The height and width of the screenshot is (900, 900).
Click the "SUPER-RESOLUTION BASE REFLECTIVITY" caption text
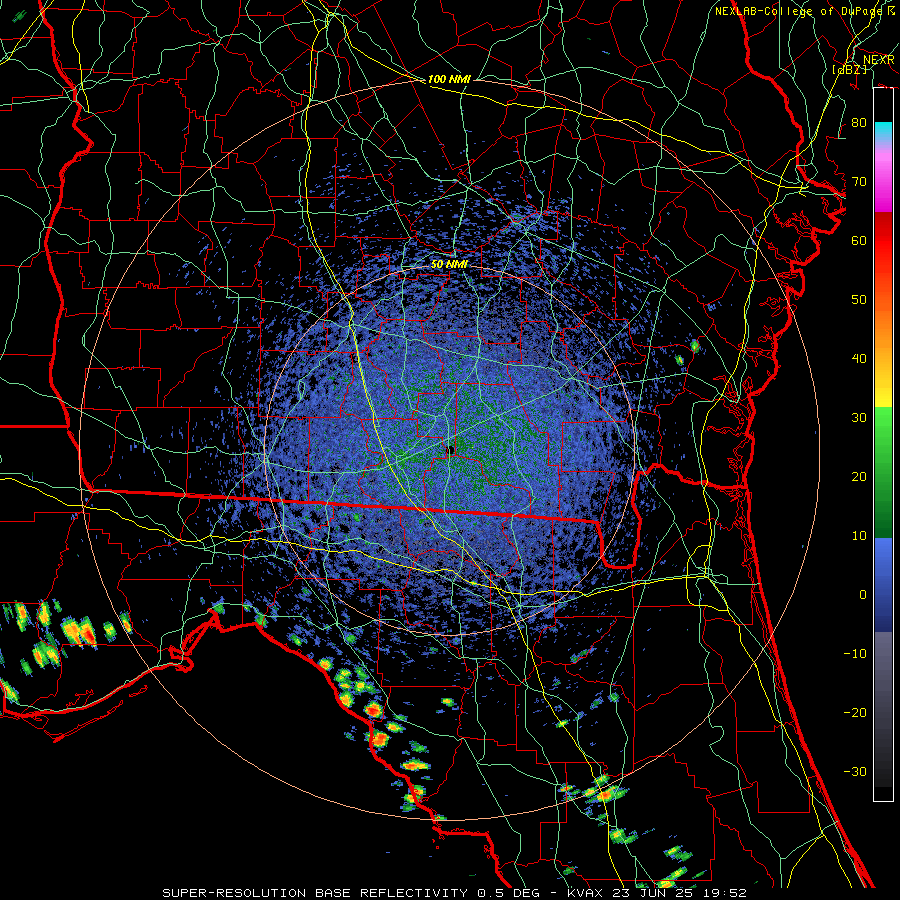click(315, 893)
